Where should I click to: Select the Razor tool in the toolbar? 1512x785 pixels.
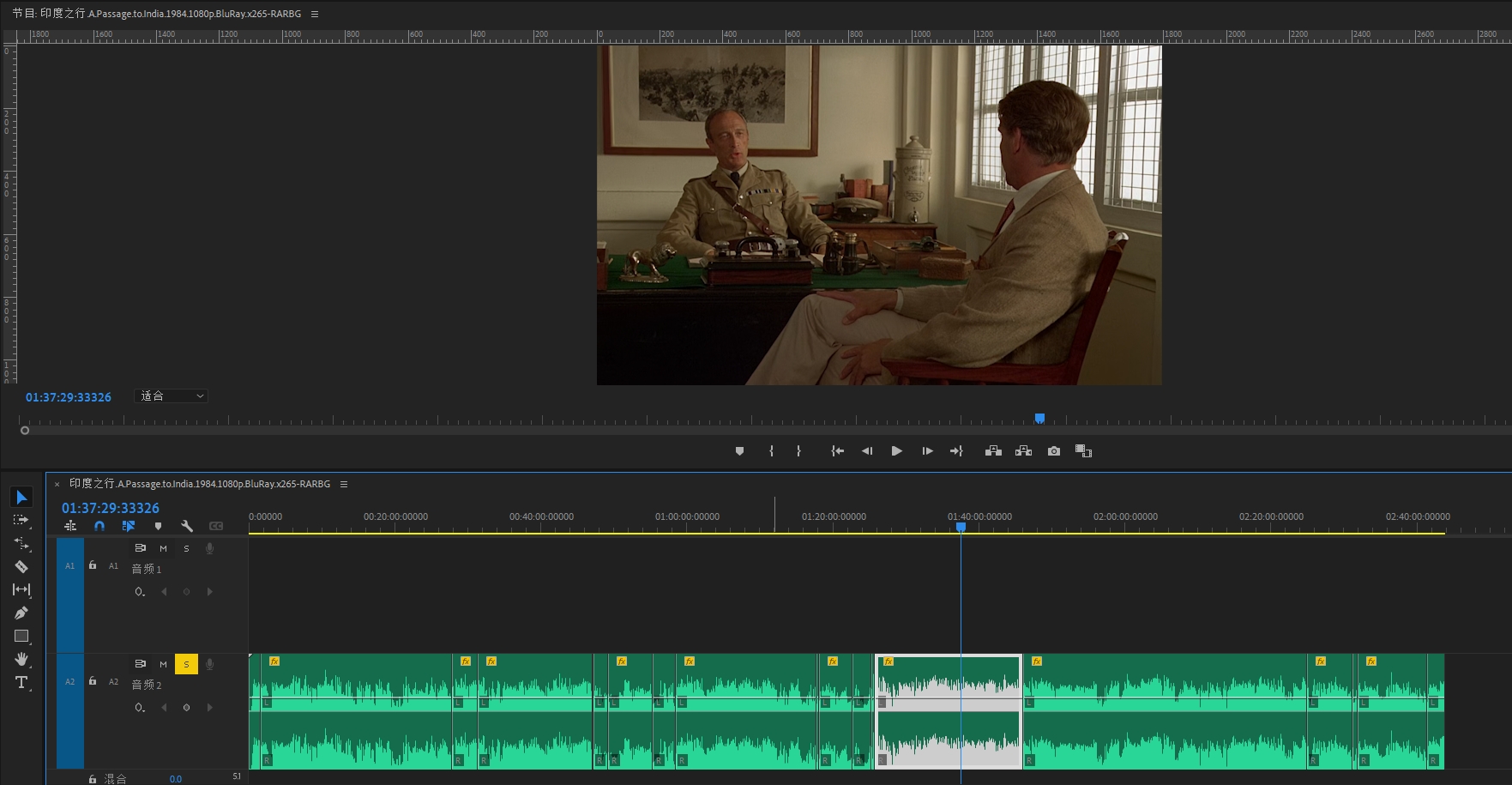(x=21, y=567)
